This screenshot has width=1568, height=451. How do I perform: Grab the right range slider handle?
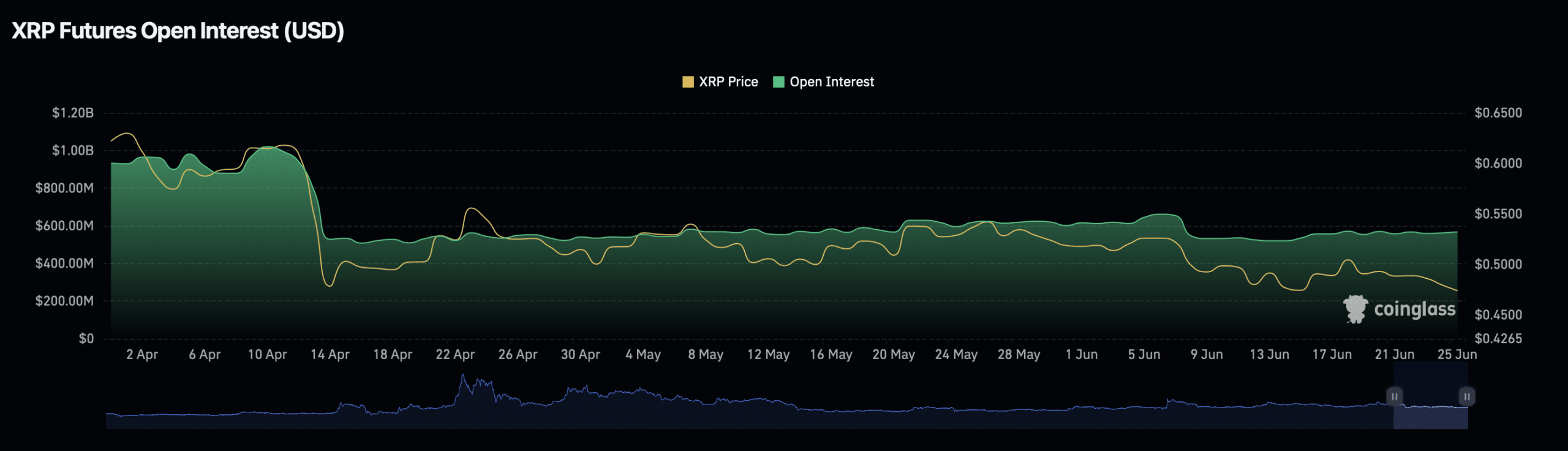1467,396
